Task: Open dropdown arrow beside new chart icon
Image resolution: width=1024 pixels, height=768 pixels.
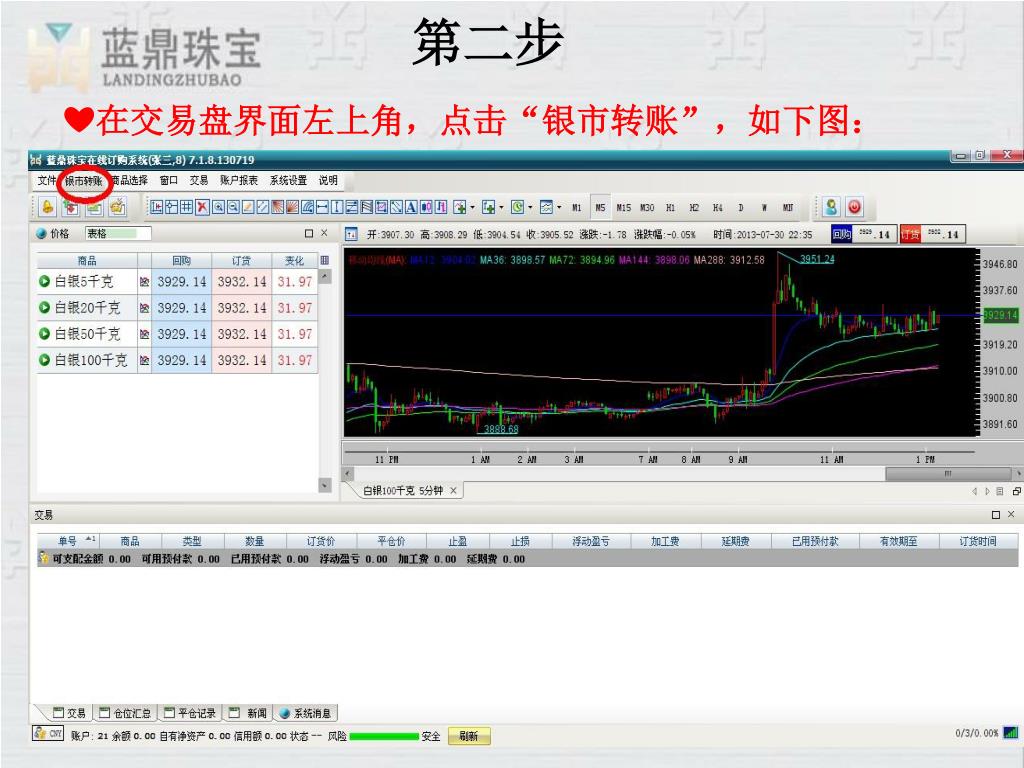Action: click(501, 208)
